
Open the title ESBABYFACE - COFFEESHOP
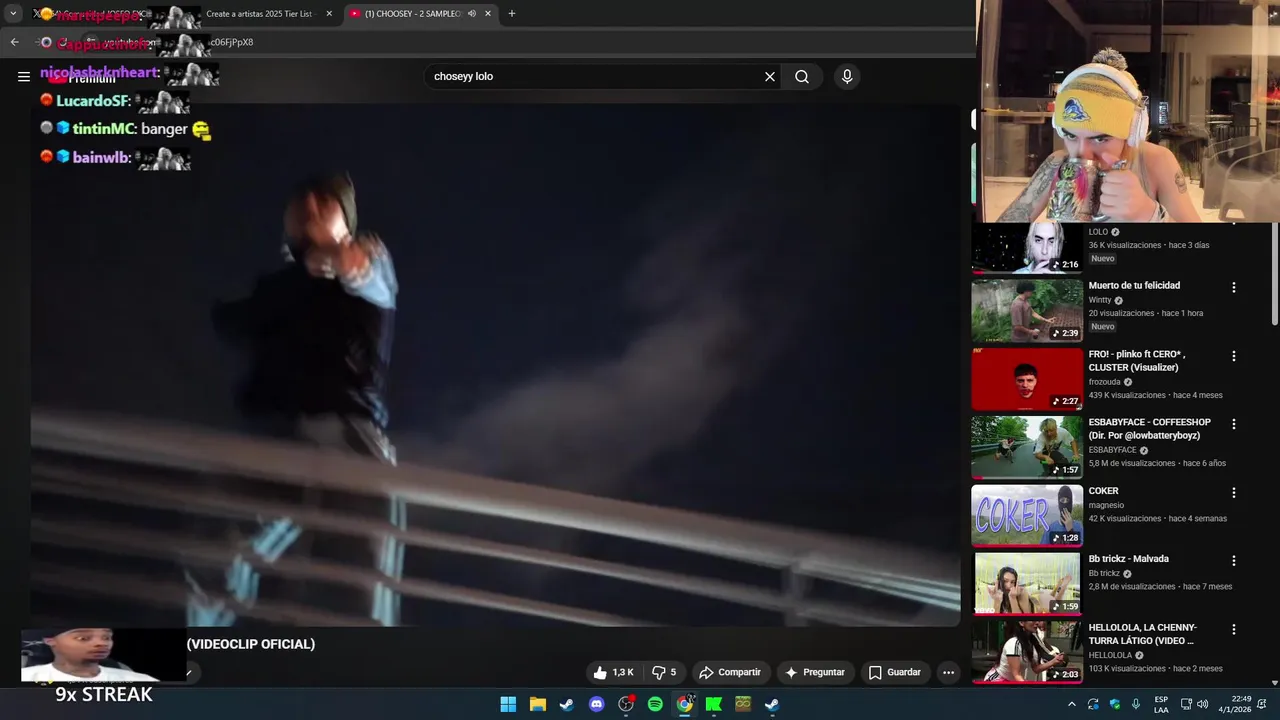(x=1150, y=429)
